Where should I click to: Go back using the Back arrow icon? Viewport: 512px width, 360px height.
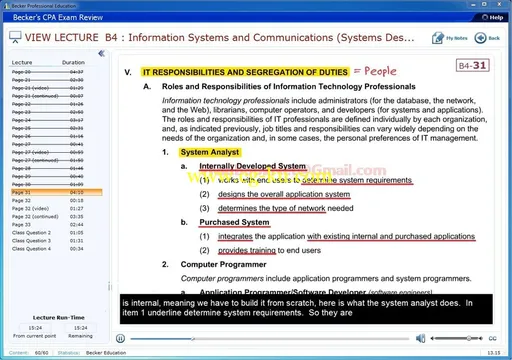point(480,38)
